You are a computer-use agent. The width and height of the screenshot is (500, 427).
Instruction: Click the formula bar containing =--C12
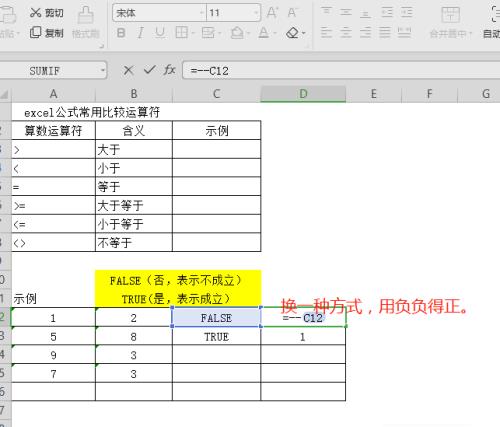[341, 70]
